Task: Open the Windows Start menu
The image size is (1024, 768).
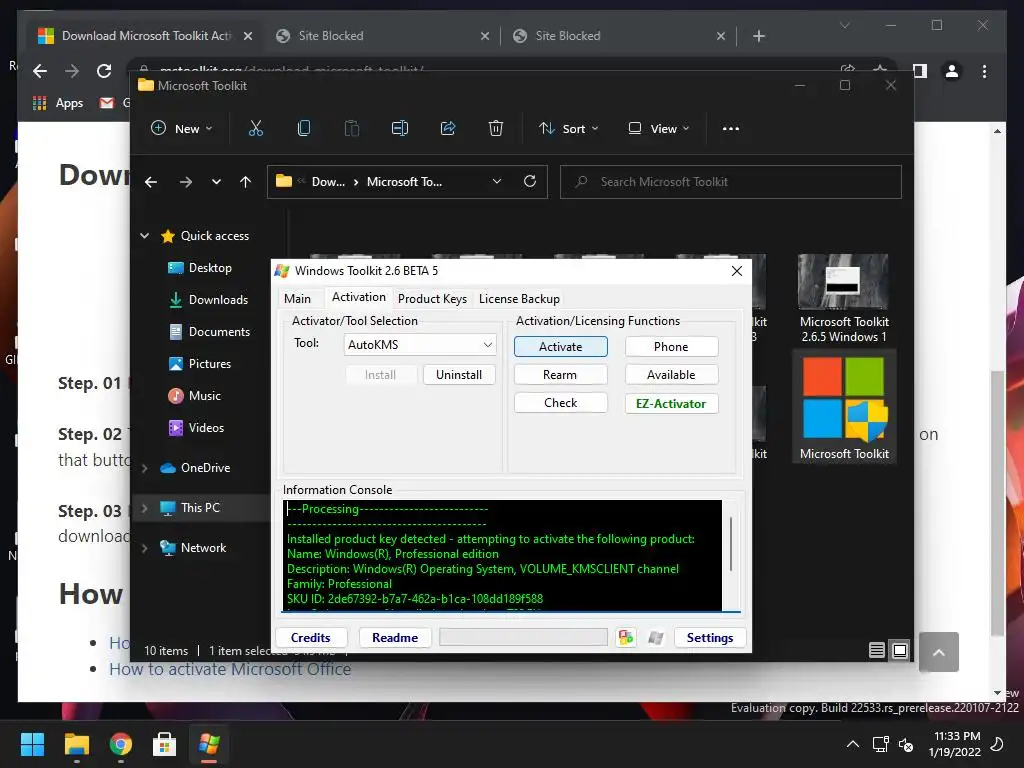Action: [32, 744]
